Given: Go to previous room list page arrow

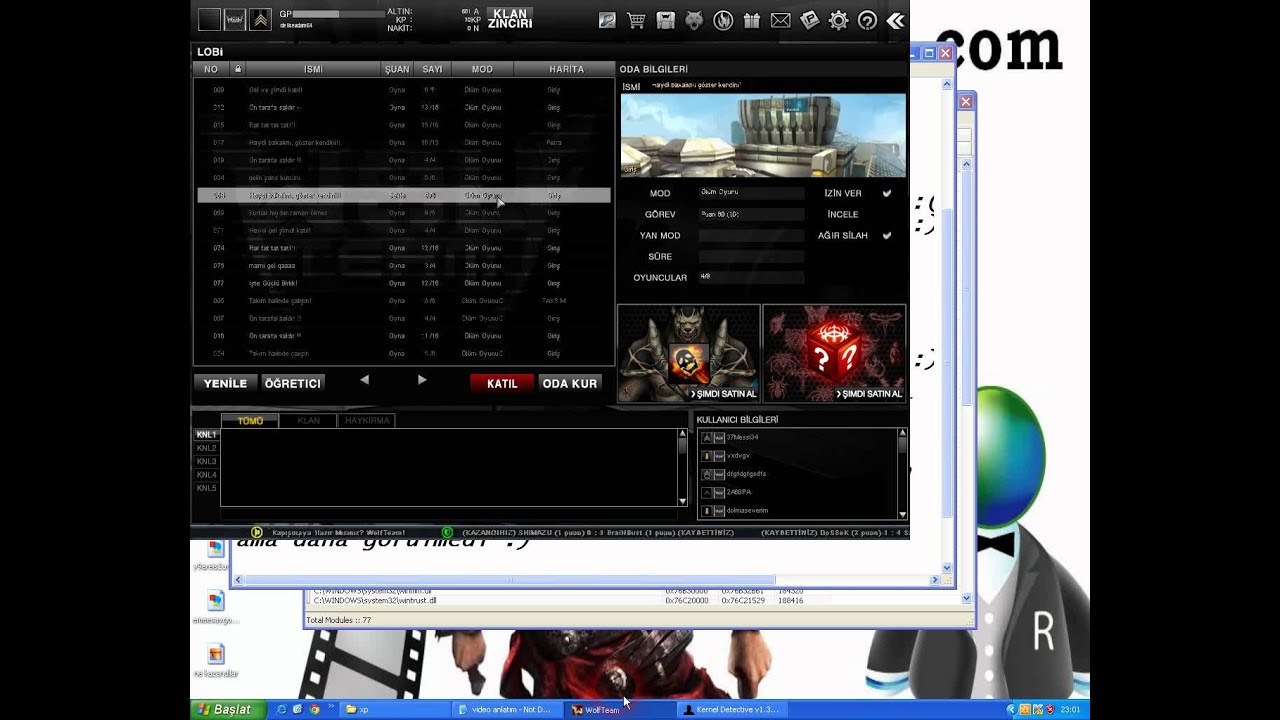Looking at the screenshot, I should 364,380.
